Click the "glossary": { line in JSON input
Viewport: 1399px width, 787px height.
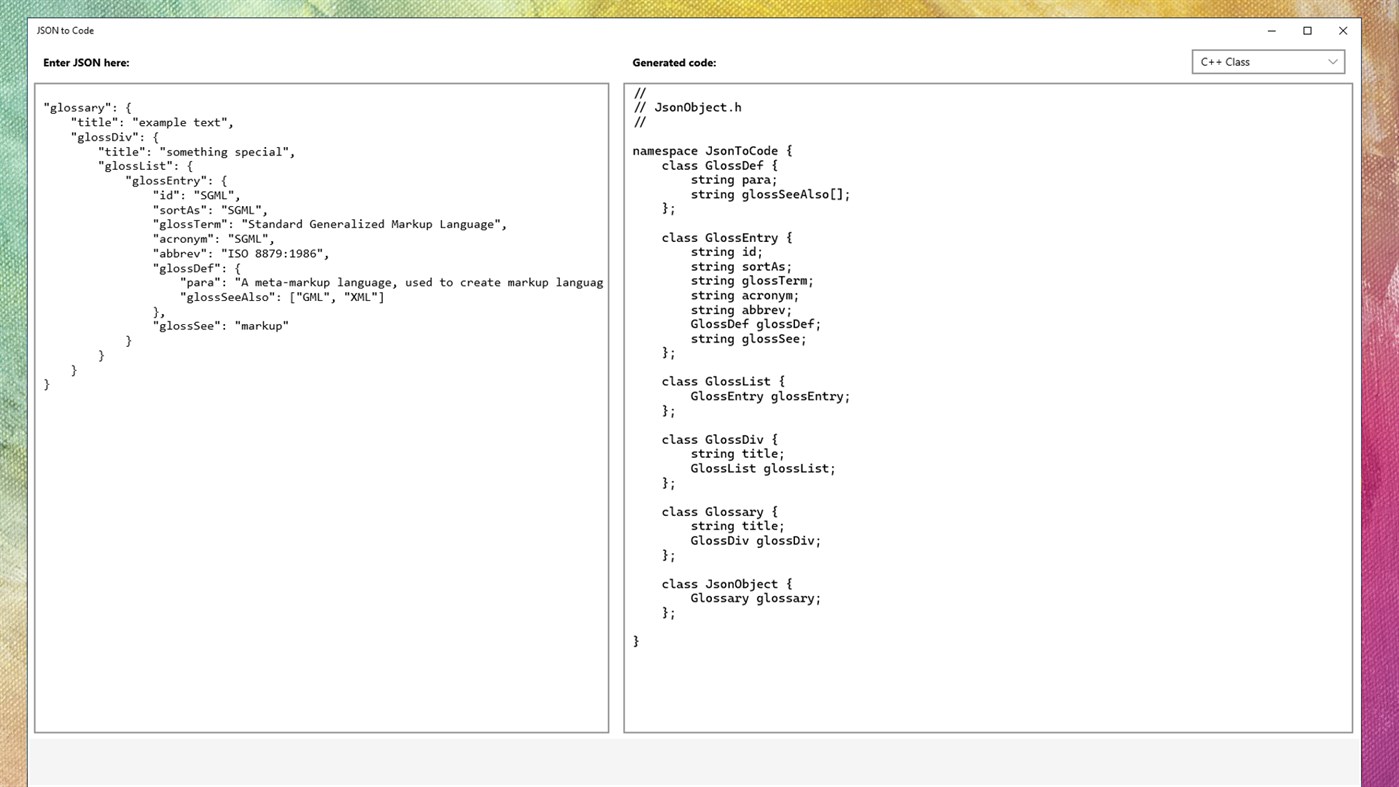[87, 108]
